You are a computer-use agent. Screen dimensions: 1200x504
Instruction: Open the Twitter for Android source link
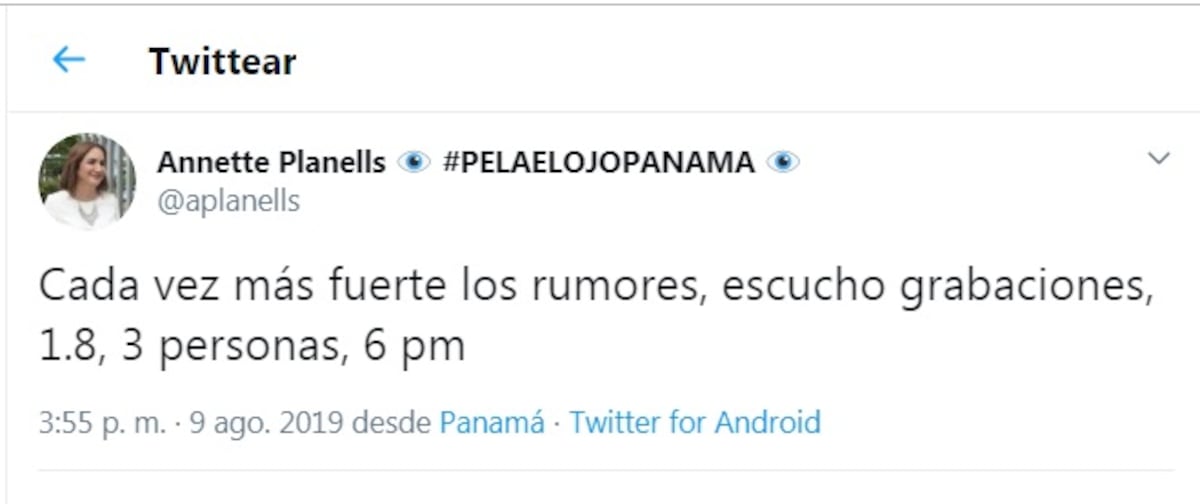[695, 422]
